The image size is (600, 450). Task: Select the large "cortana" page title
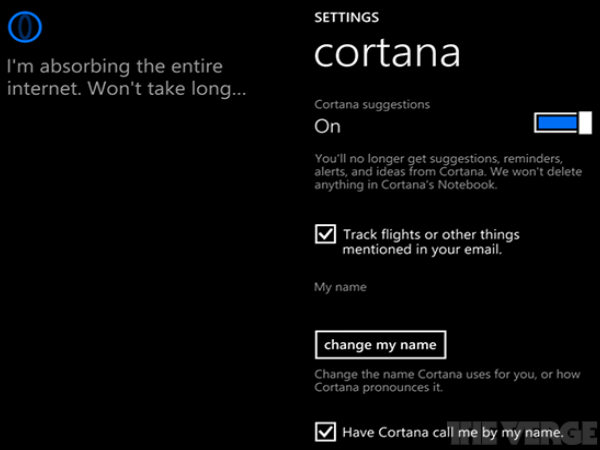click(388, 53)
